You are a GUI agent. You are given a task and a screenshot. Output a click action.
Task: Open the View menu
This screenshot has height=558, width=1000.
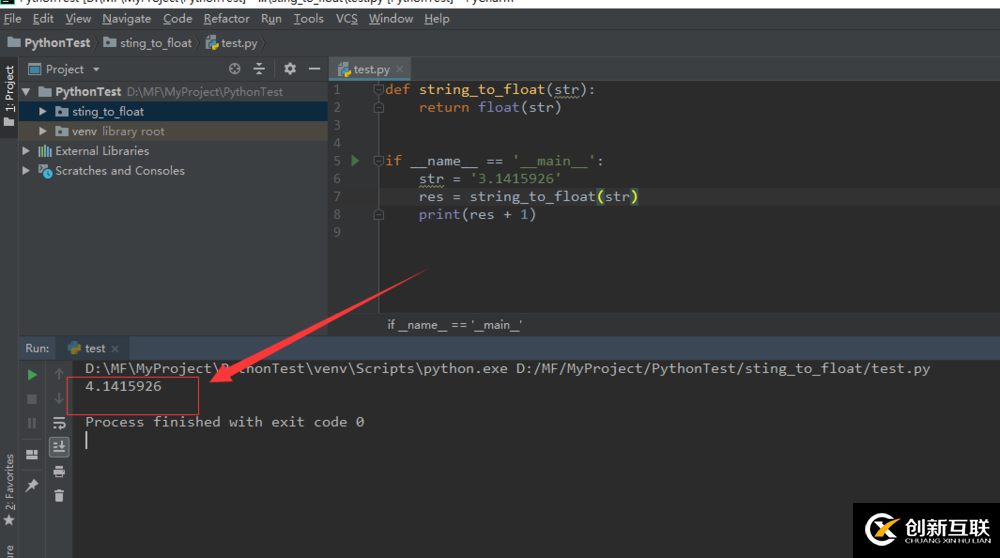coord(78,19)
